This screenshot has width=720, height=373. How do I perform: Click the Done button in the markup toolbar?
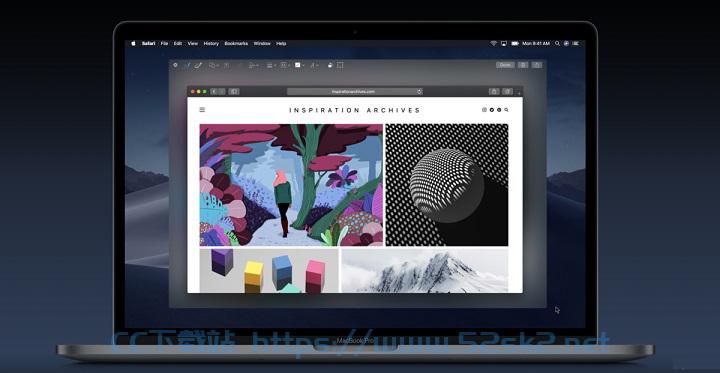coord(505,65)
